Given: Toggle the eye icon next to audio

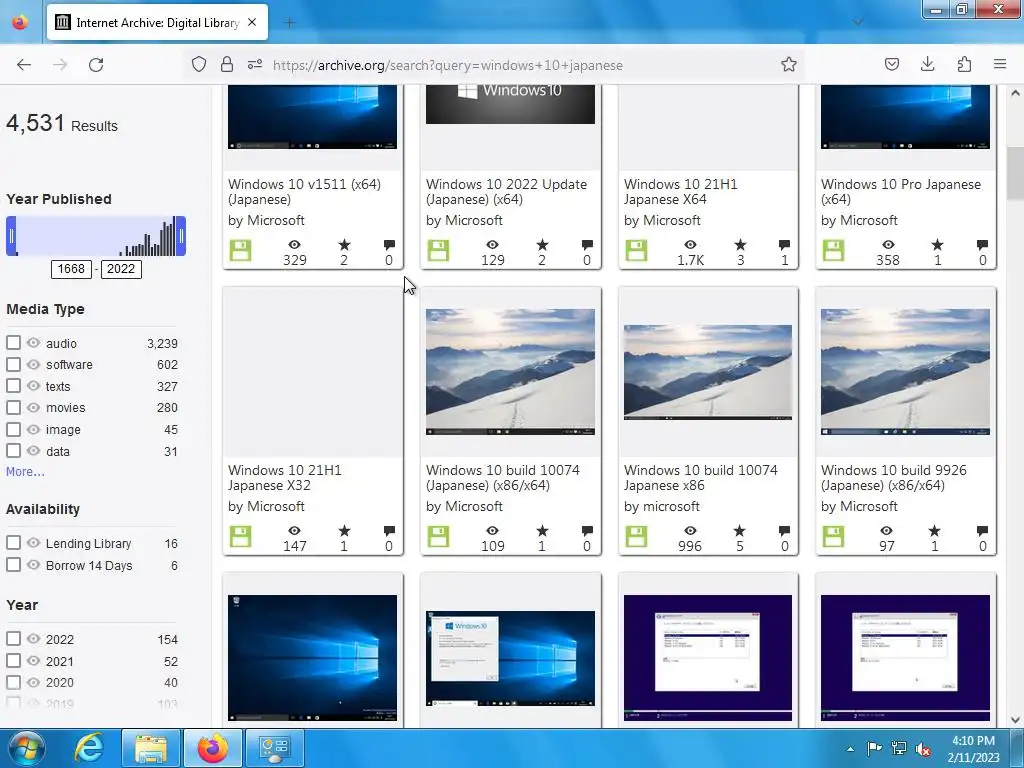Looking at the screenshot, I should pos(33,343).
